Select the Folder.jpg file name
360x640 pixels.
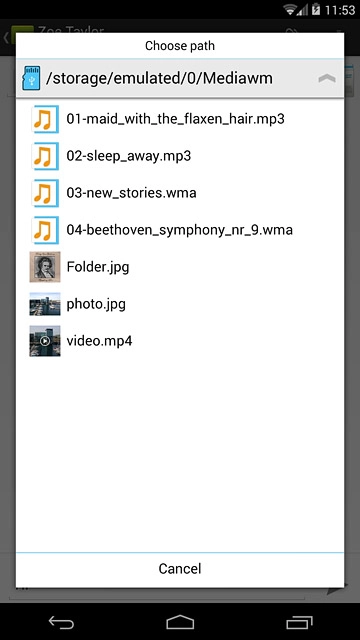point(98,267)
